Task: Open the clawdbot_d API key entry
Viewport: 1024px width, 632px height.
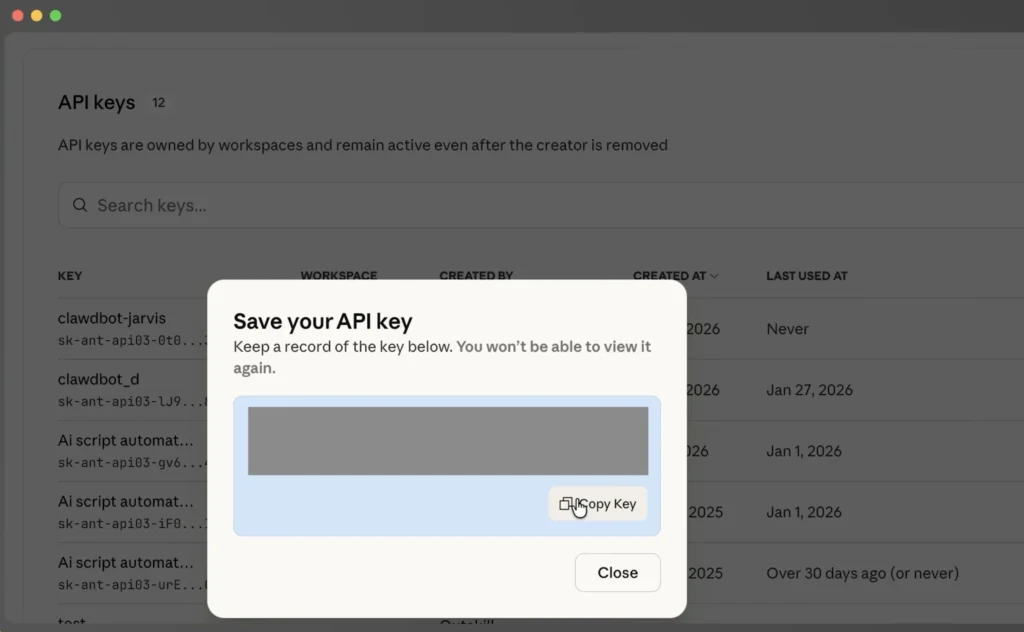Action: click(x=99, y=379)
